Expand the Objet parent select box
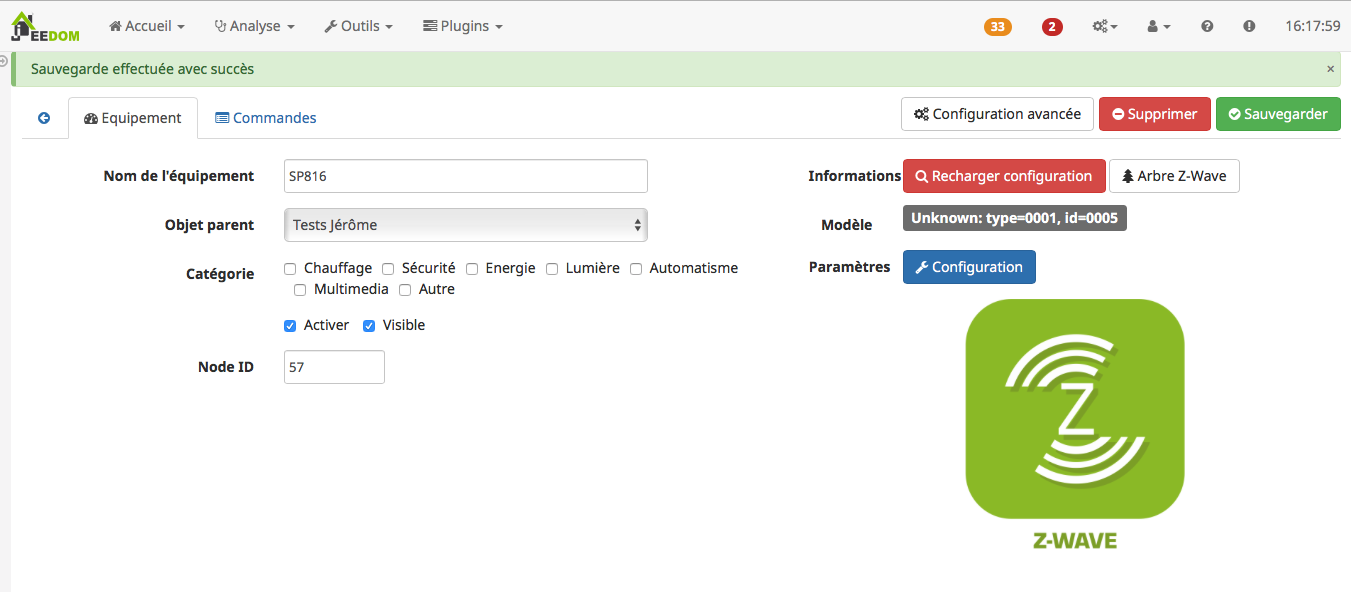 coord(465,225)
